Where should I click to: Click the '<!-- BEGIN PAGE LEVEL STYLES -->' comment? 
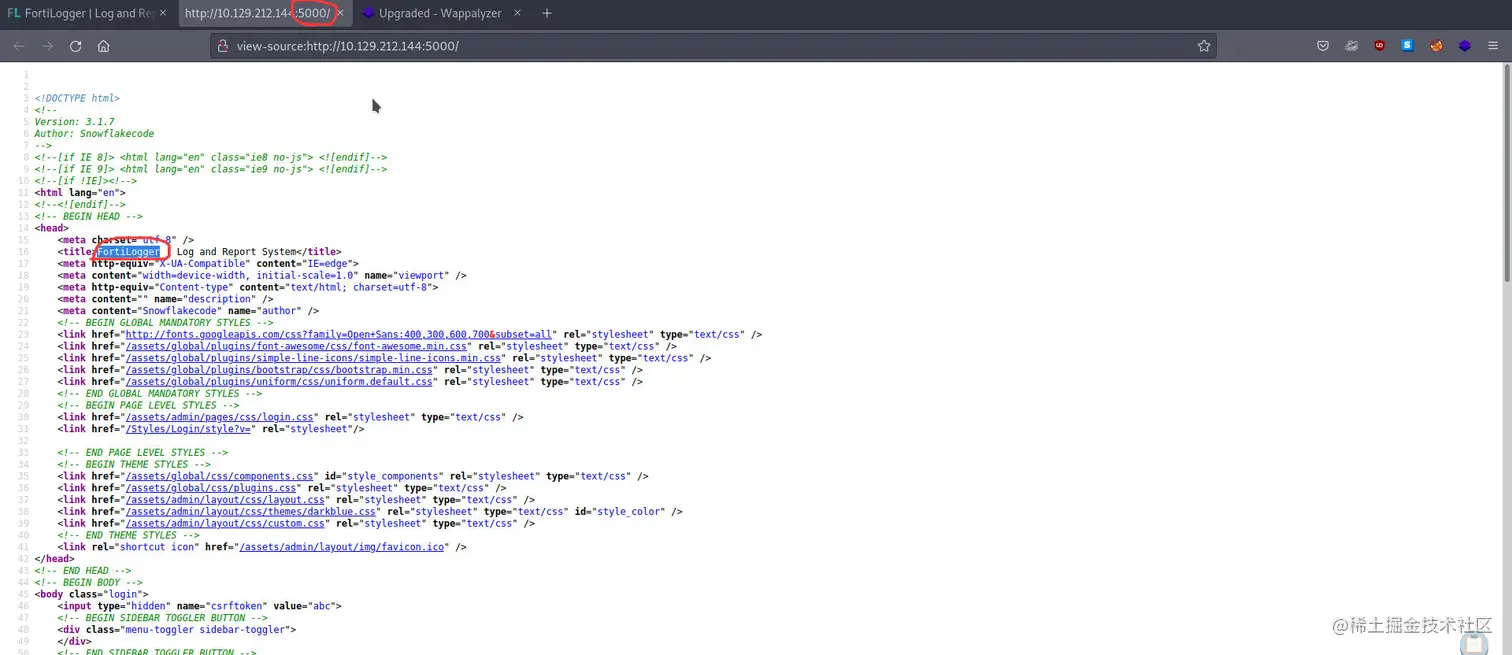point(147,405)
